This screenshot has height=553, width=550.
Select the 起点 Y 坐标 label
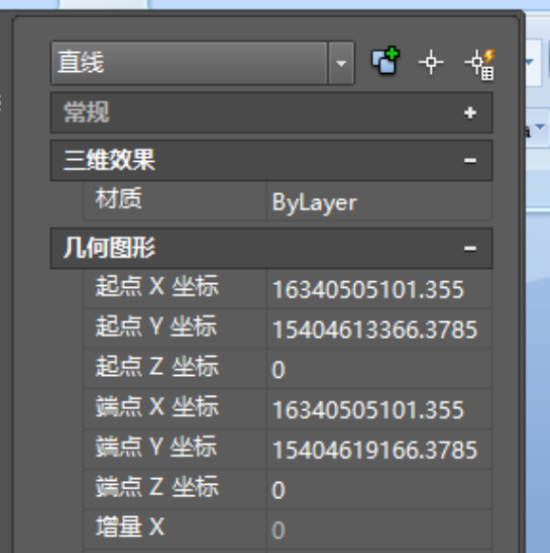tap(156, 326)
